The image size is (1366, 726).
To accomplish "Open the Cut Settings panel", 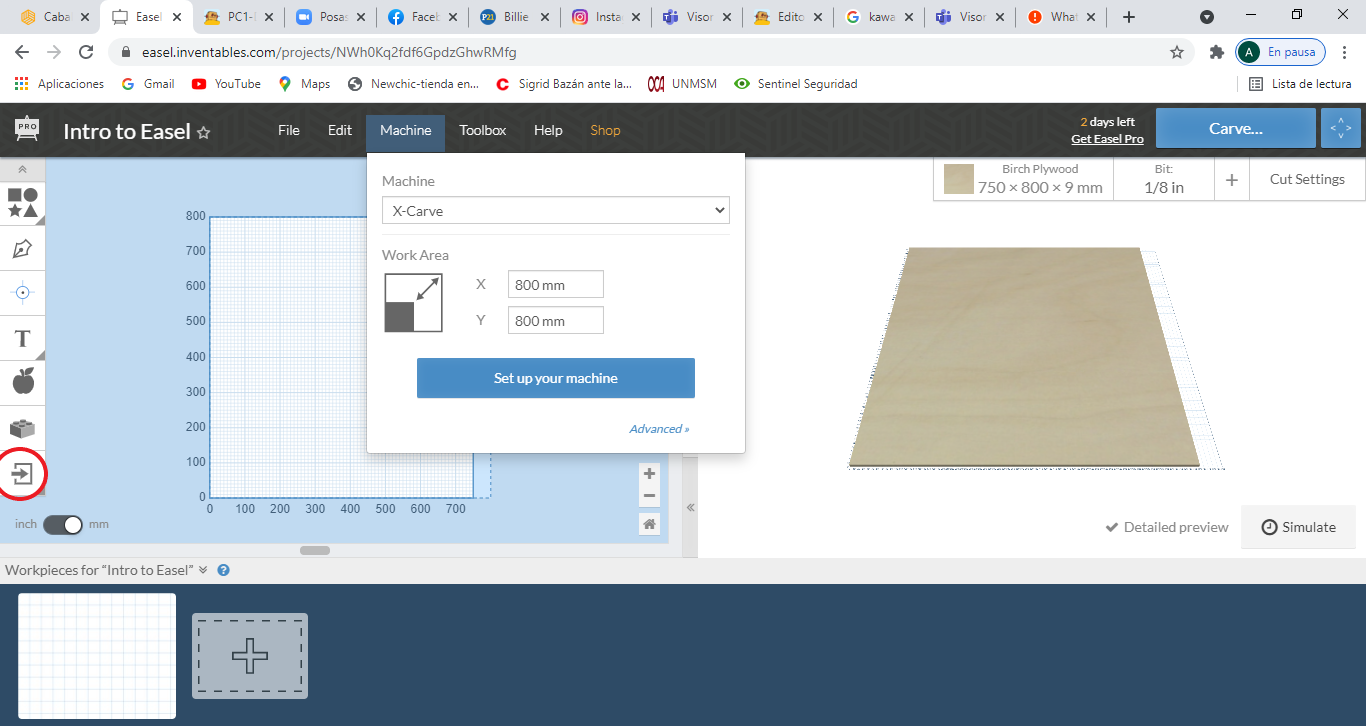I will point(1307,180).
